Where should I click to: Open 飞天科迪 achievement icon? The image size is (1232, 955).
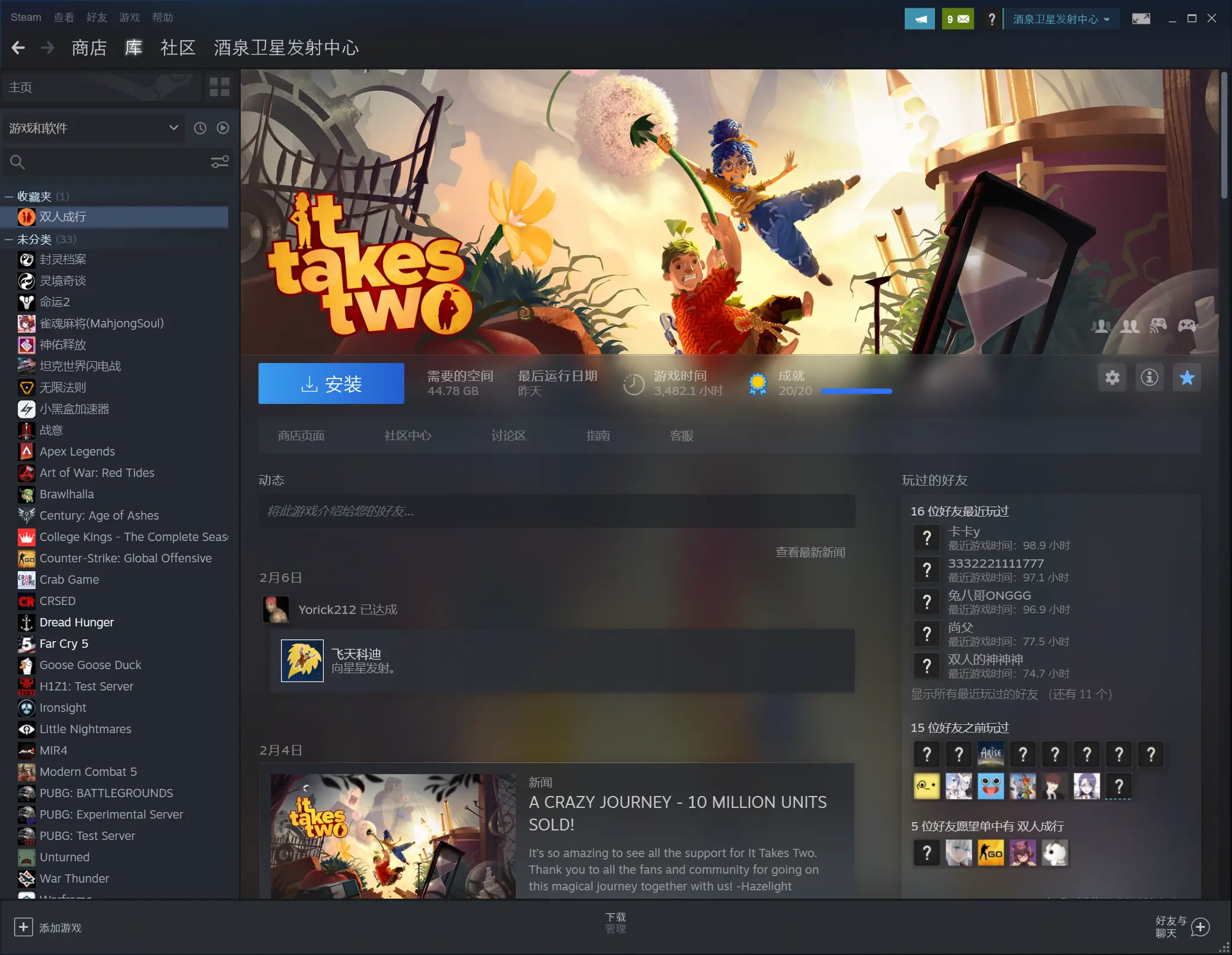click(x=302, y=661)
